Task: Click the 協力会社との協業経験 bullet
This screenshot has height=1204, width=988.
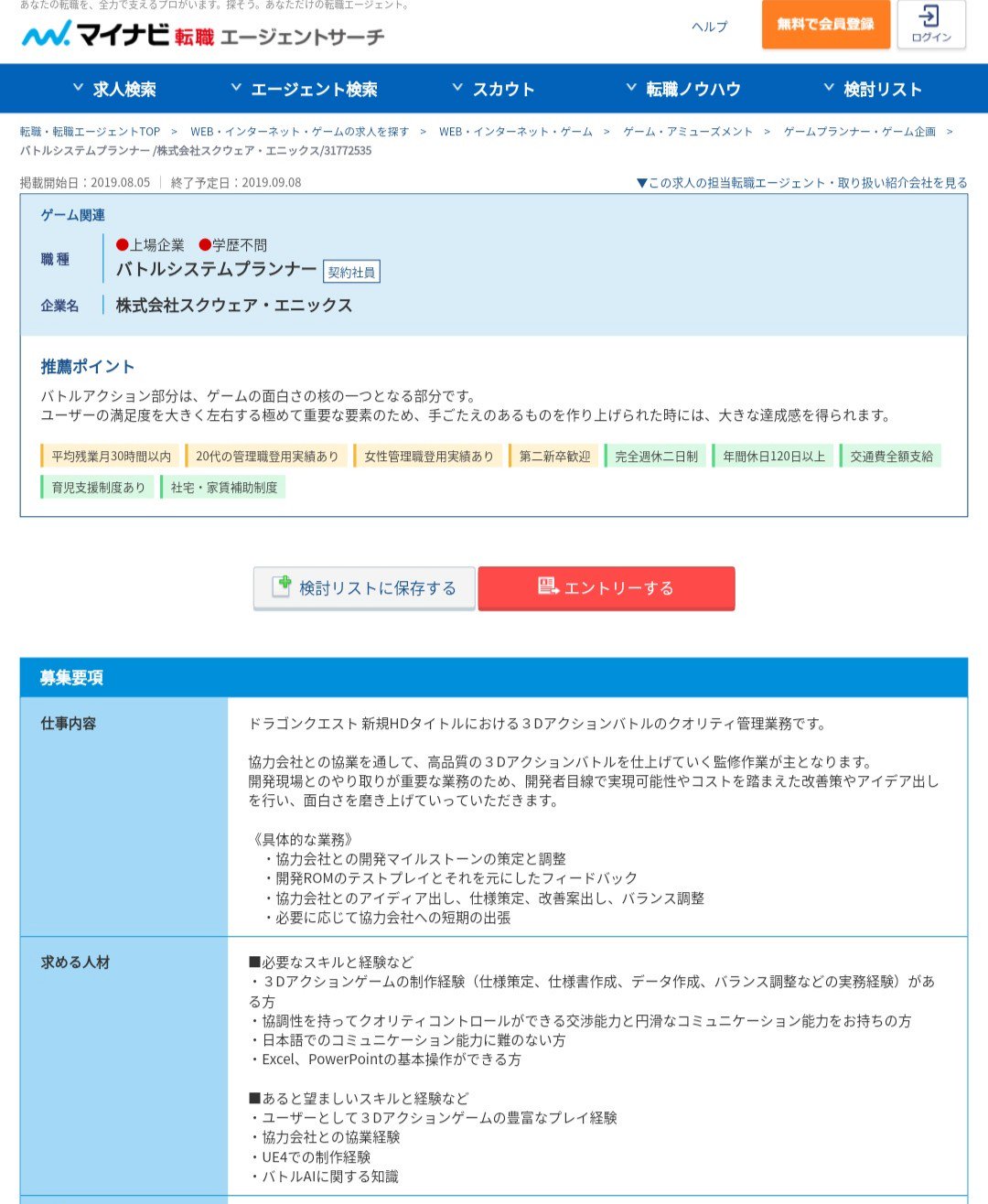Action: coord(324,1137)
